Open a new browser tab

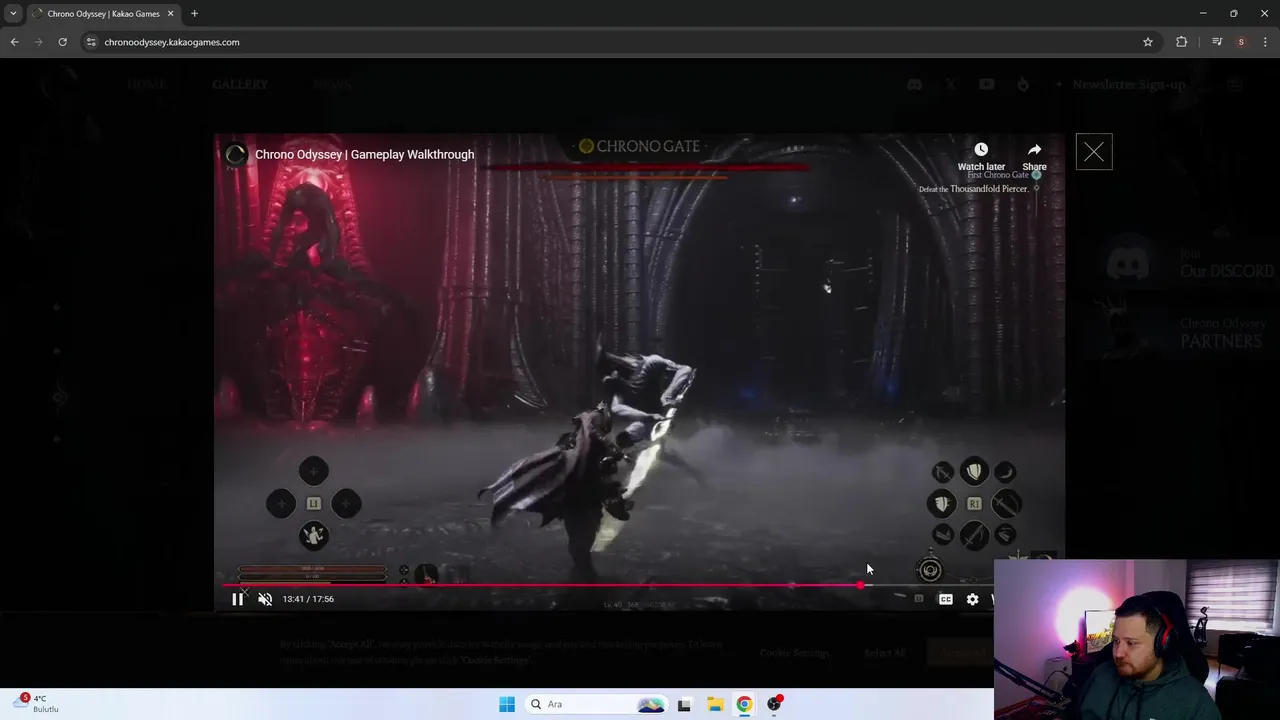(x=194, y=14)
